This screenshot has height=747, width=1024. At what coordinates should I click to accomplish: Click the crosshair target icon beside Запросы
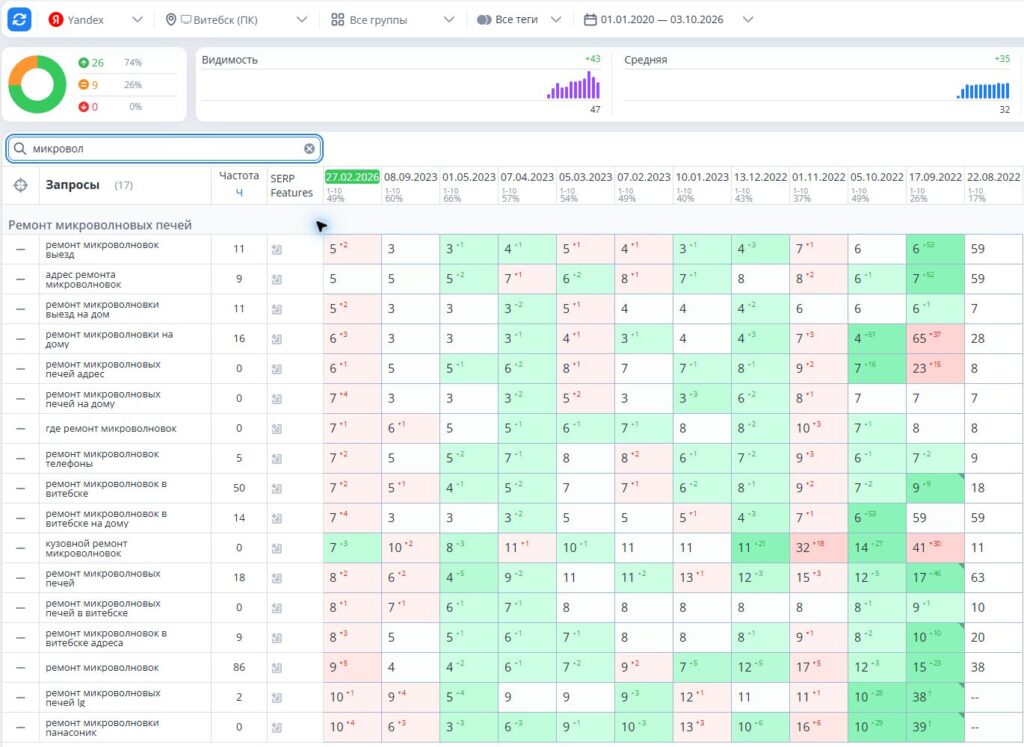tap(20, 185)
